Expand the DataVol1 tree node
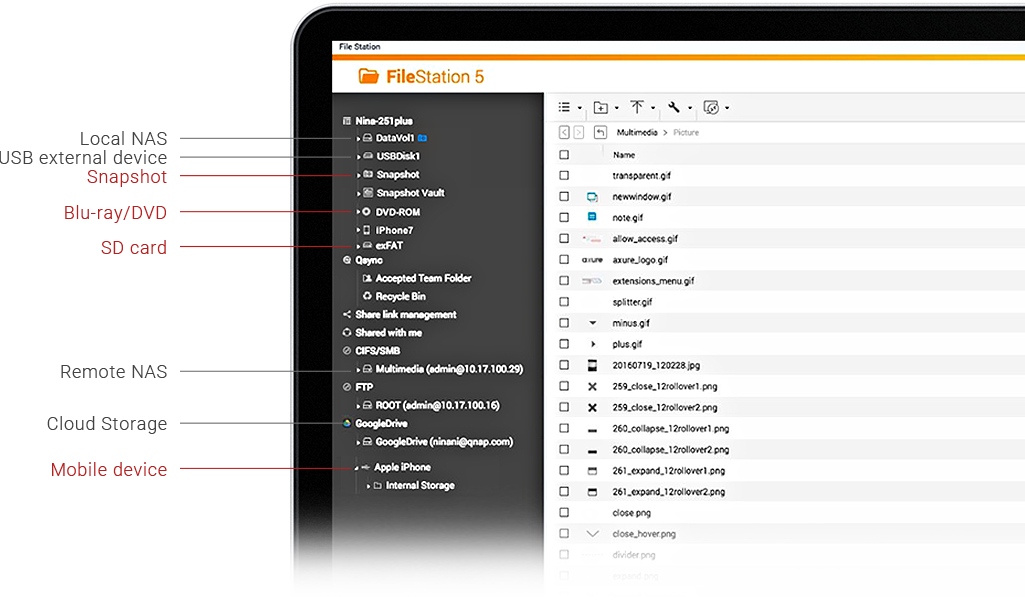Viewport: 1025px width, 600px height. click(x=357, y=138)
